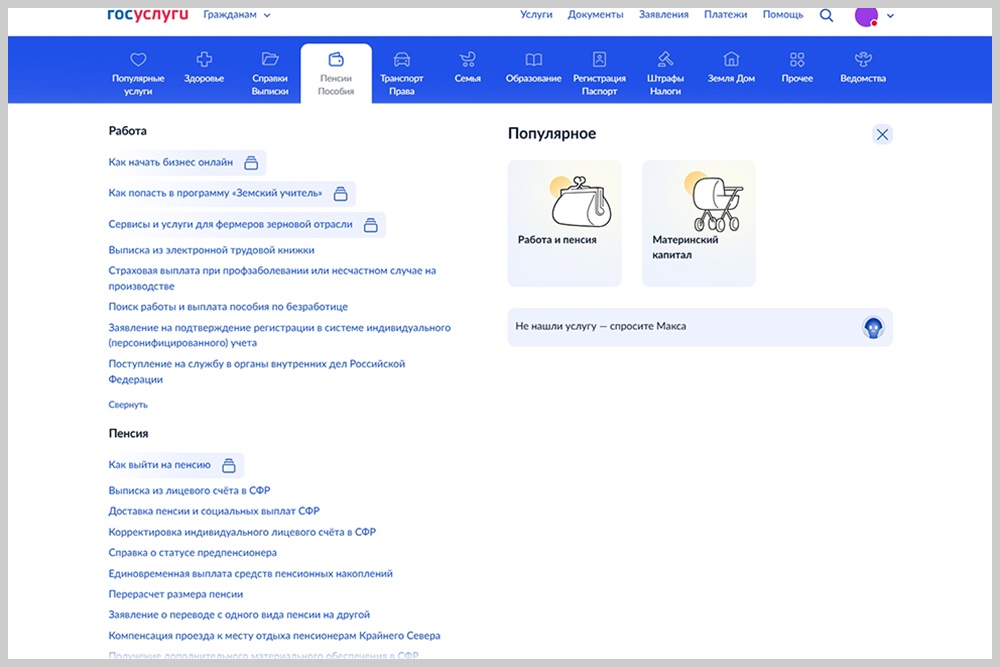Open Как выйти на пенсию
The width and height of the screenshot is (1000, 667).
(159, 465)
